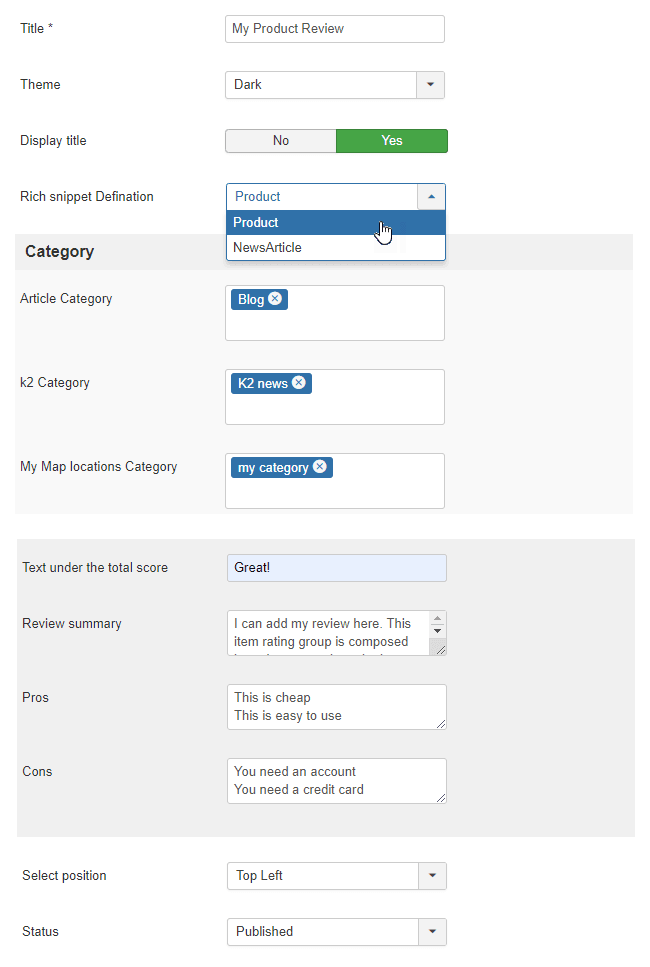Click inside the Cons text area
The height and width of the screenshot is (967, 650).
pos(336,781)
